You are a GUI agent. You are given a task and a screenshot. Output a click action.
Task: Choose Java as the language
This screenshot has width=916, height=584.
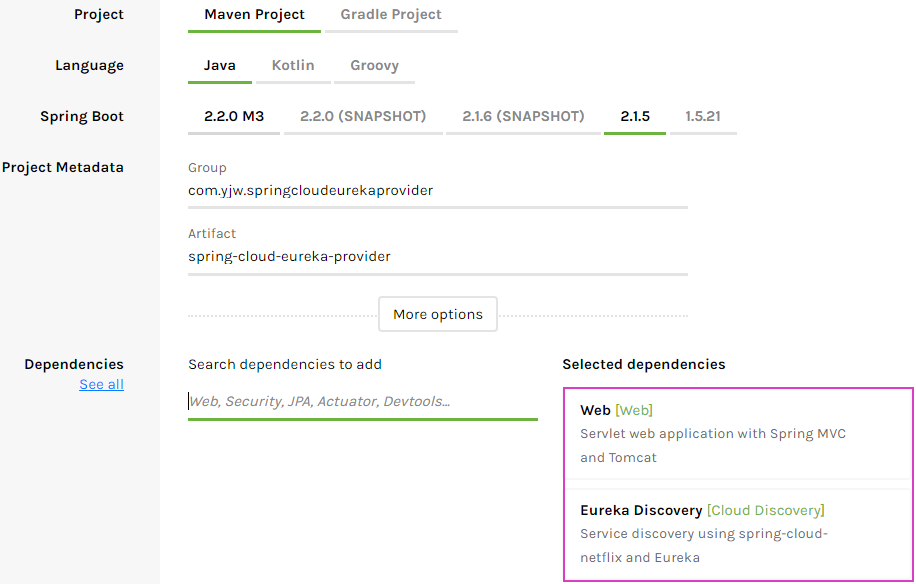point(220,65)
